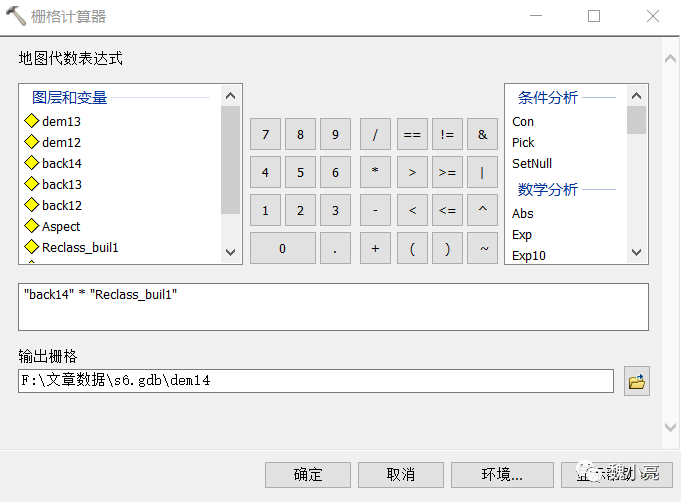Click the 4 keypad button
The image size is (681, 502).
tap(265, 172)
